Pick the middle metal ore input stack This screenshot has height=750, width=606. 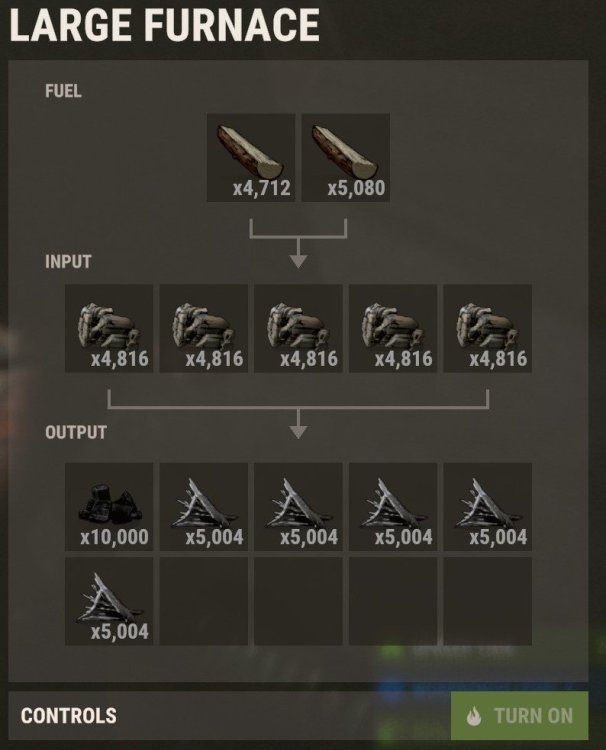[298, 328]
